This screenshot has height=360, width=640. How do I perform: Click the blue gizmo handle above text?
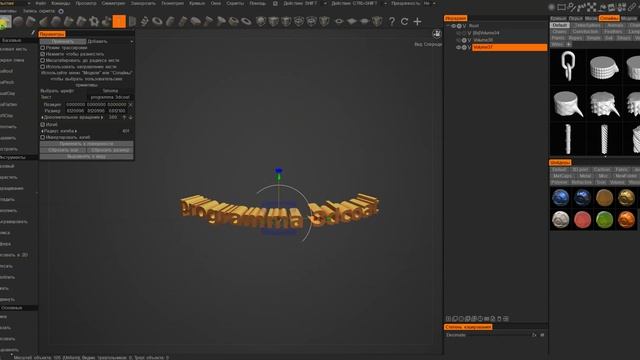pos(279,170)
